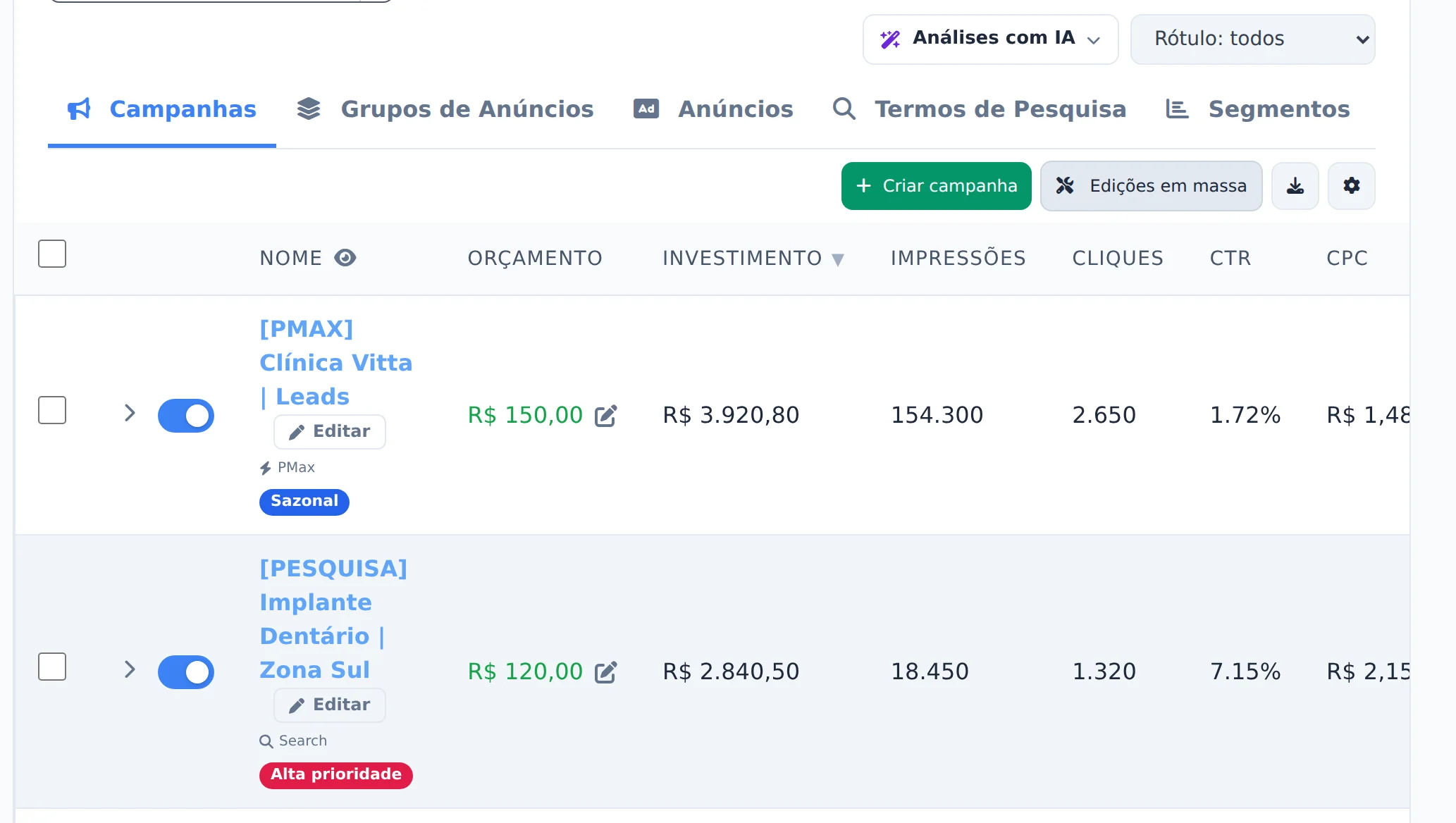
Task: Click the download export icon button
Action: pos(1295,186)
